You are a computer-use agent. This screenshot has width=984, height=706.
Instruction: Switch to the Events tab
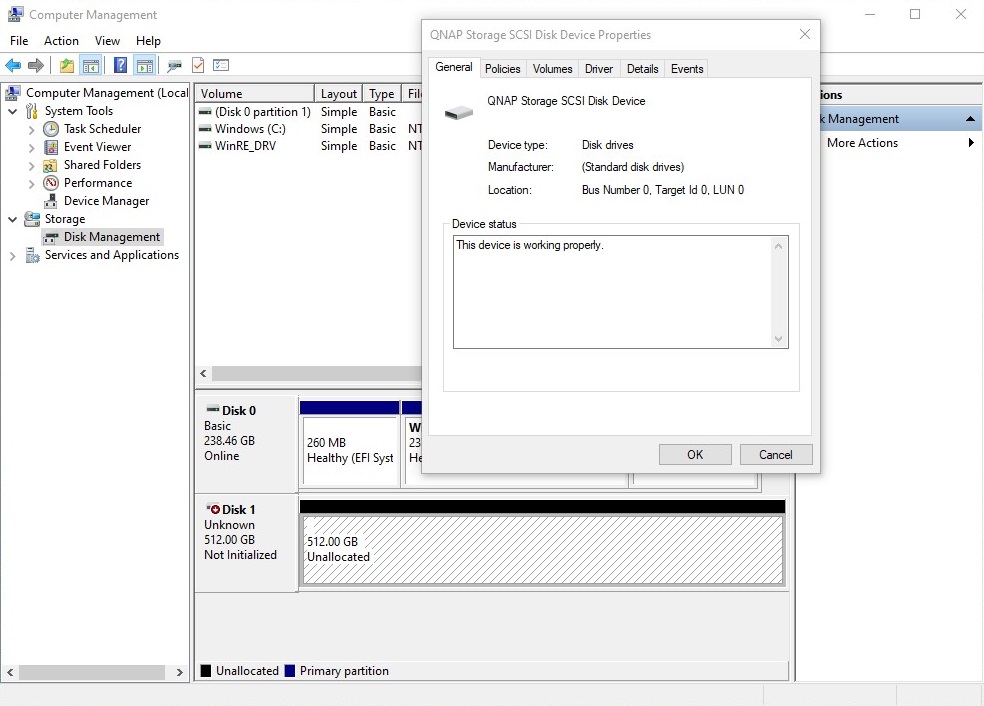tap(687, 69)
